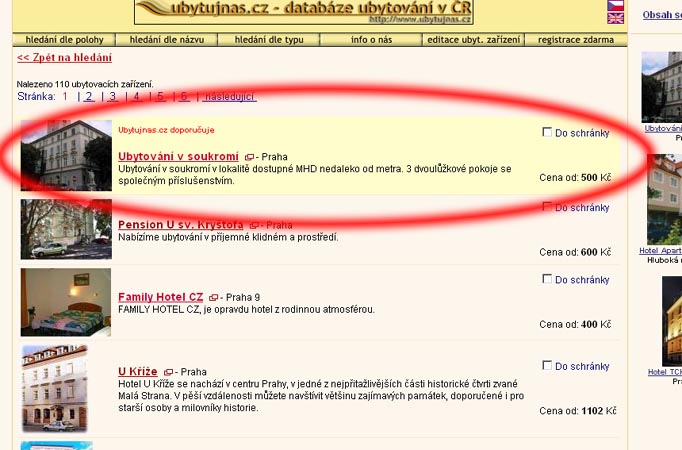Tick Do schránky checkbox for U Kříže

pos(547,366)
